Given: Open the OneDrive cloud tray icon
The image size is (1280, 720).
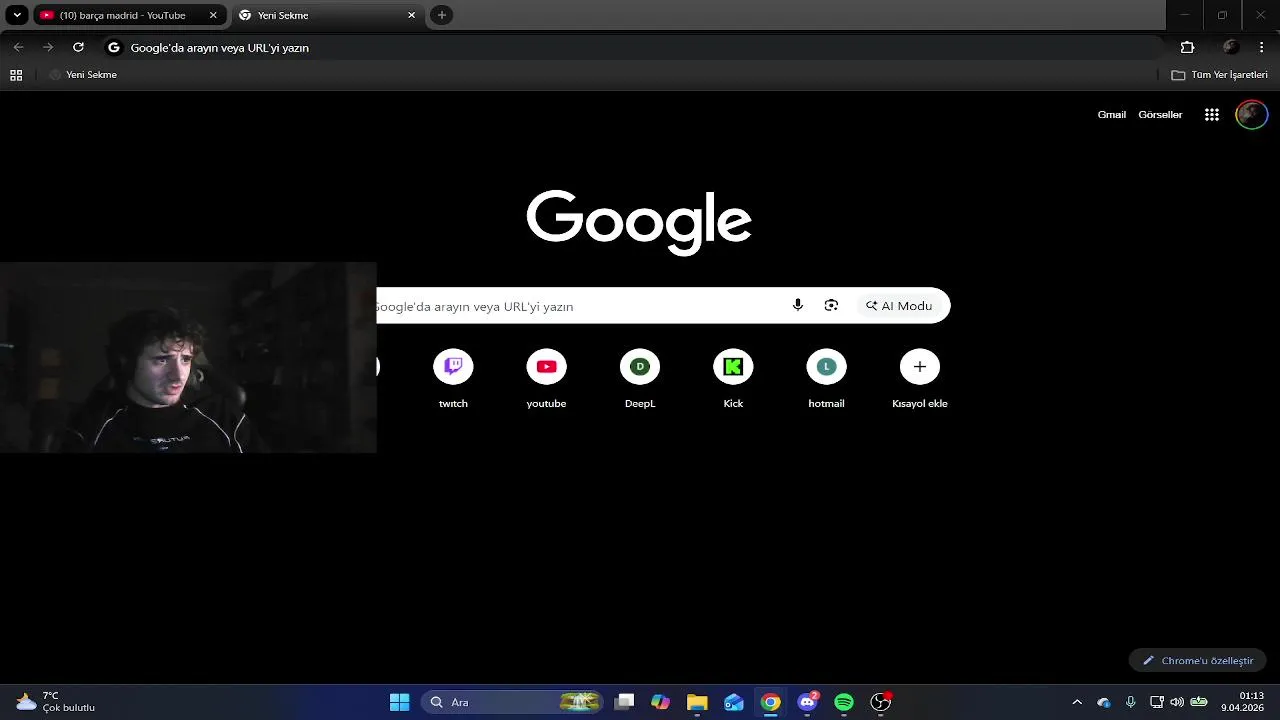Looking at the screenshot, I should coord(1104,702).
